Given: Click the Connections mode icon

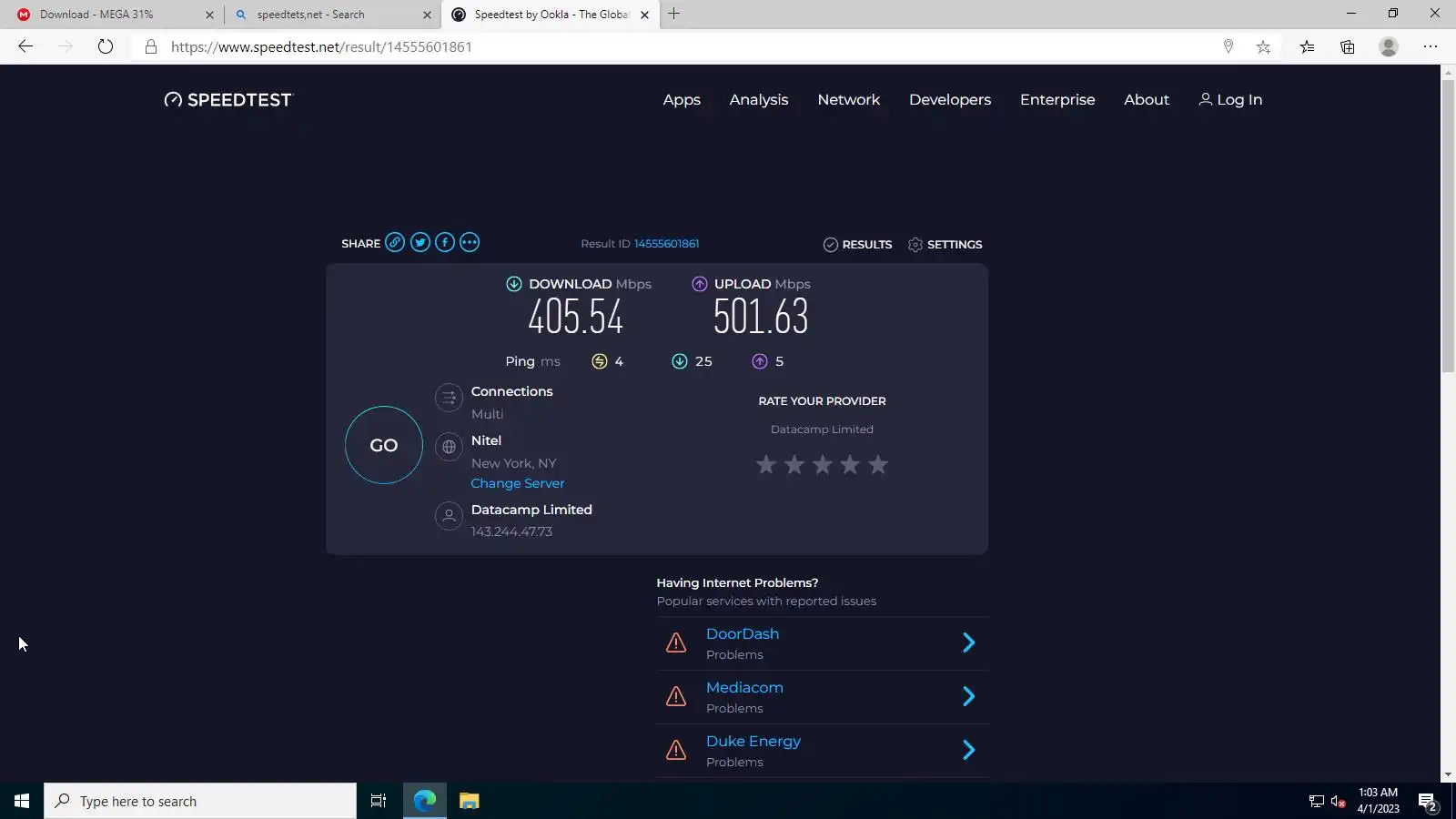Looking at the screenshot, I should pyautogui.click(x=449, y=398).
